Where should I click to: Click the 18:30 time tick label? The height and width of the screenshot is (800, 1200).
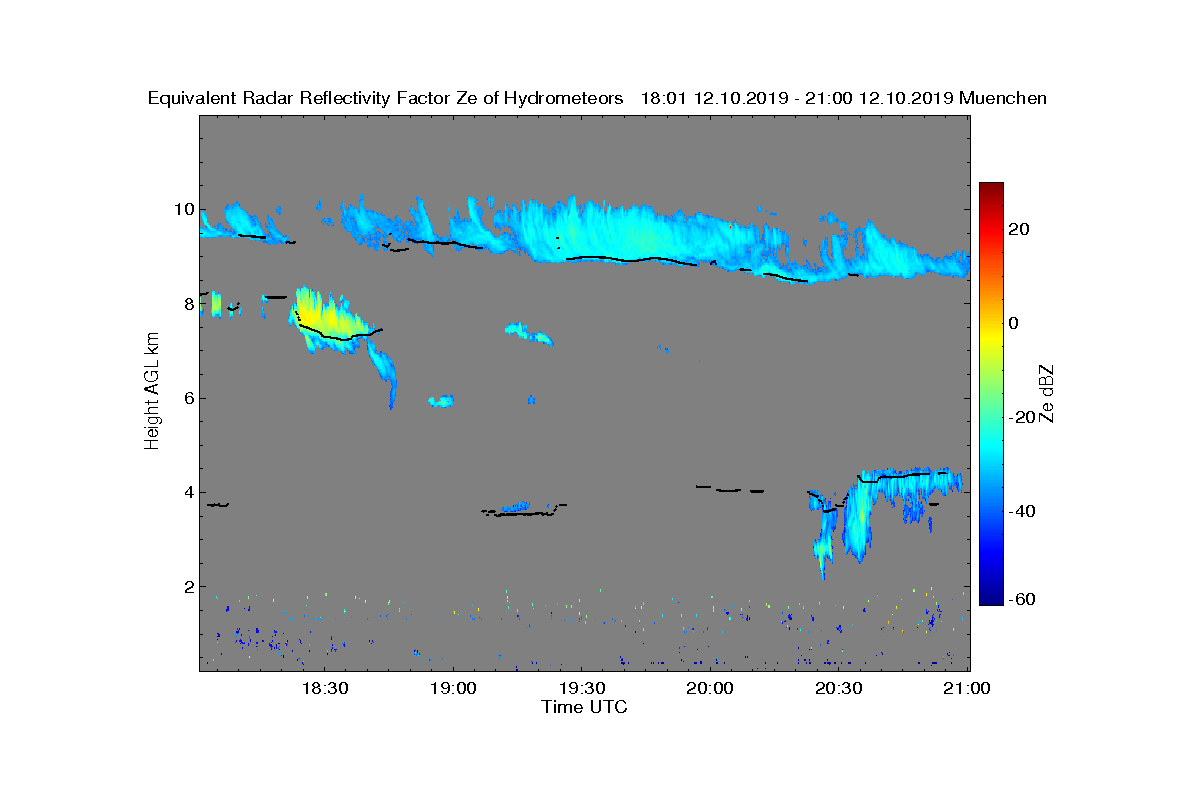coord(325,688)
